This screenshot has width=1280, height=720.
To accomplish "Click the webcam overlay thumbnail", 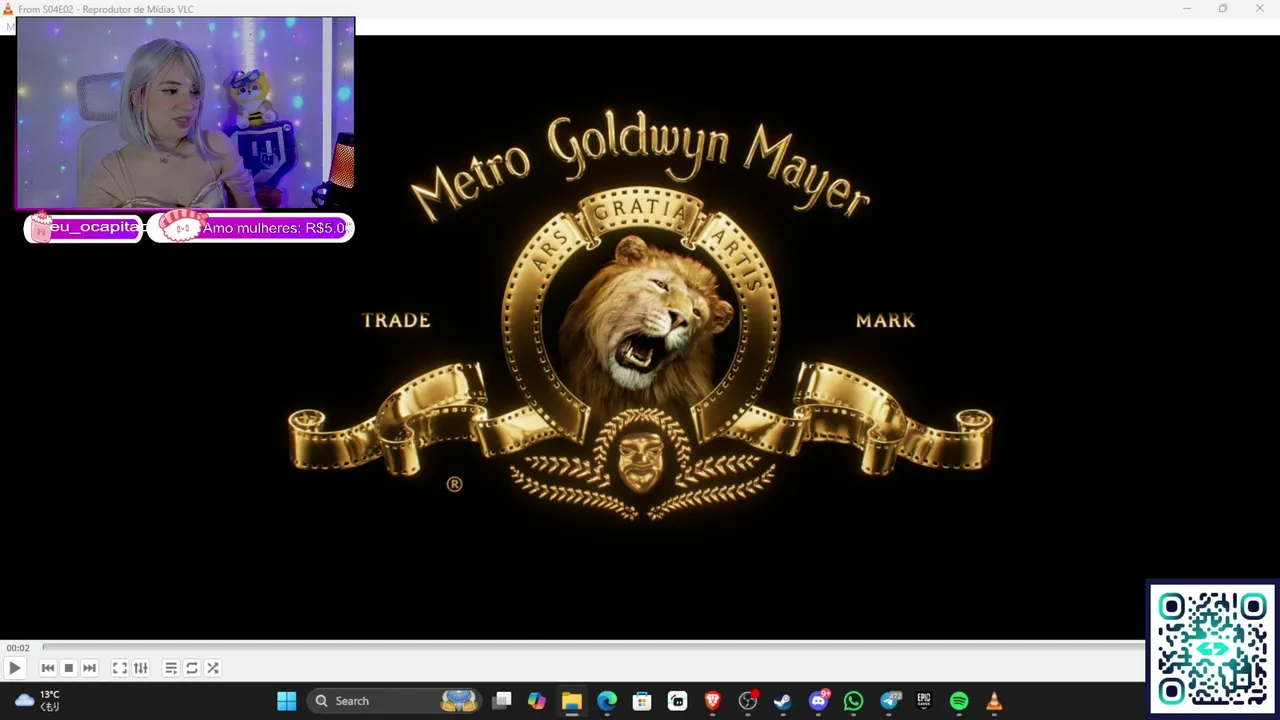I will tap(185, 113).
